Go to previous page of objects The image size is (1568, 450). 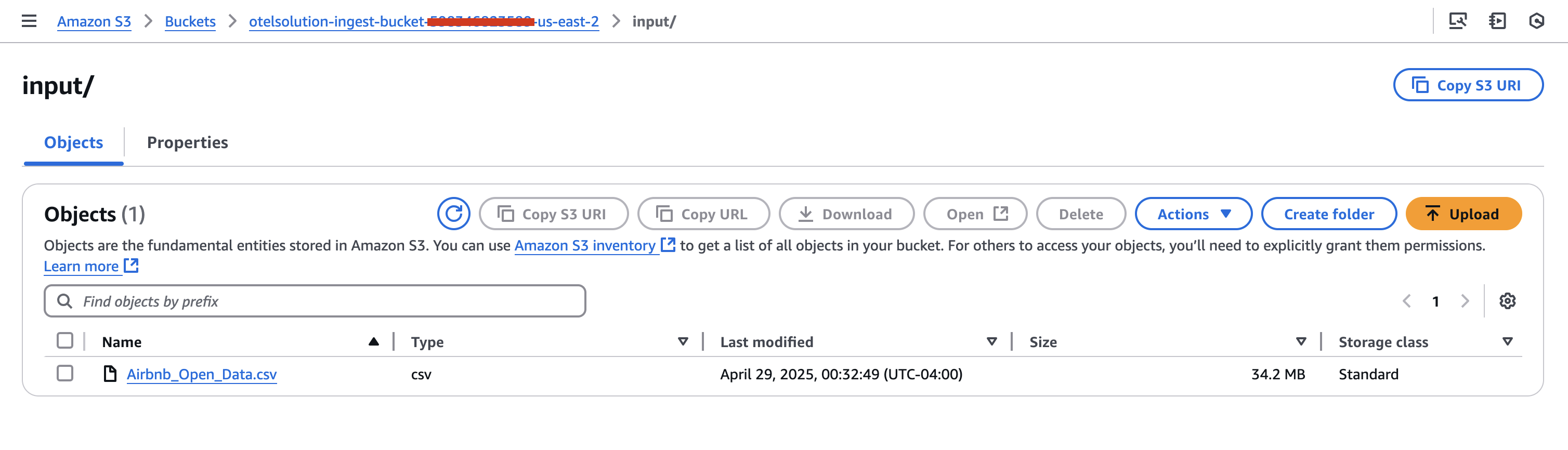coord(1407,301)
